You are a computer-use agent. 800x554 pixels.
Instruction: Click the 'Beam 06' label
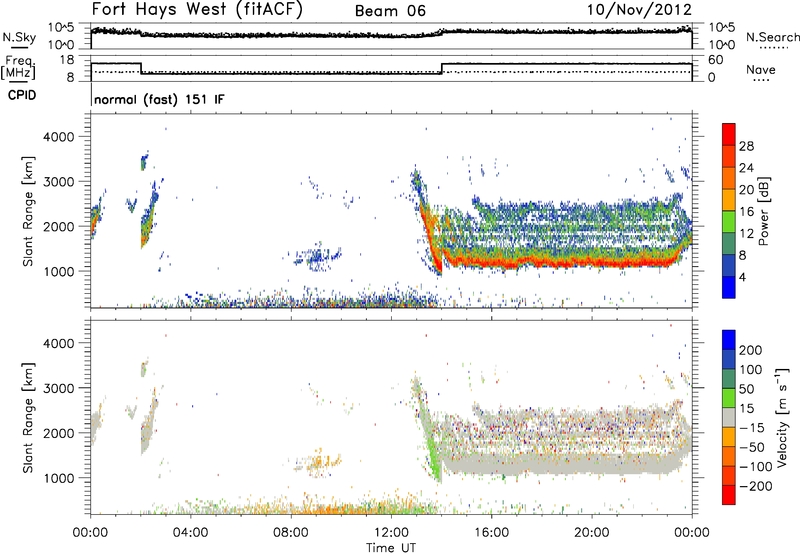pos(390,11)
